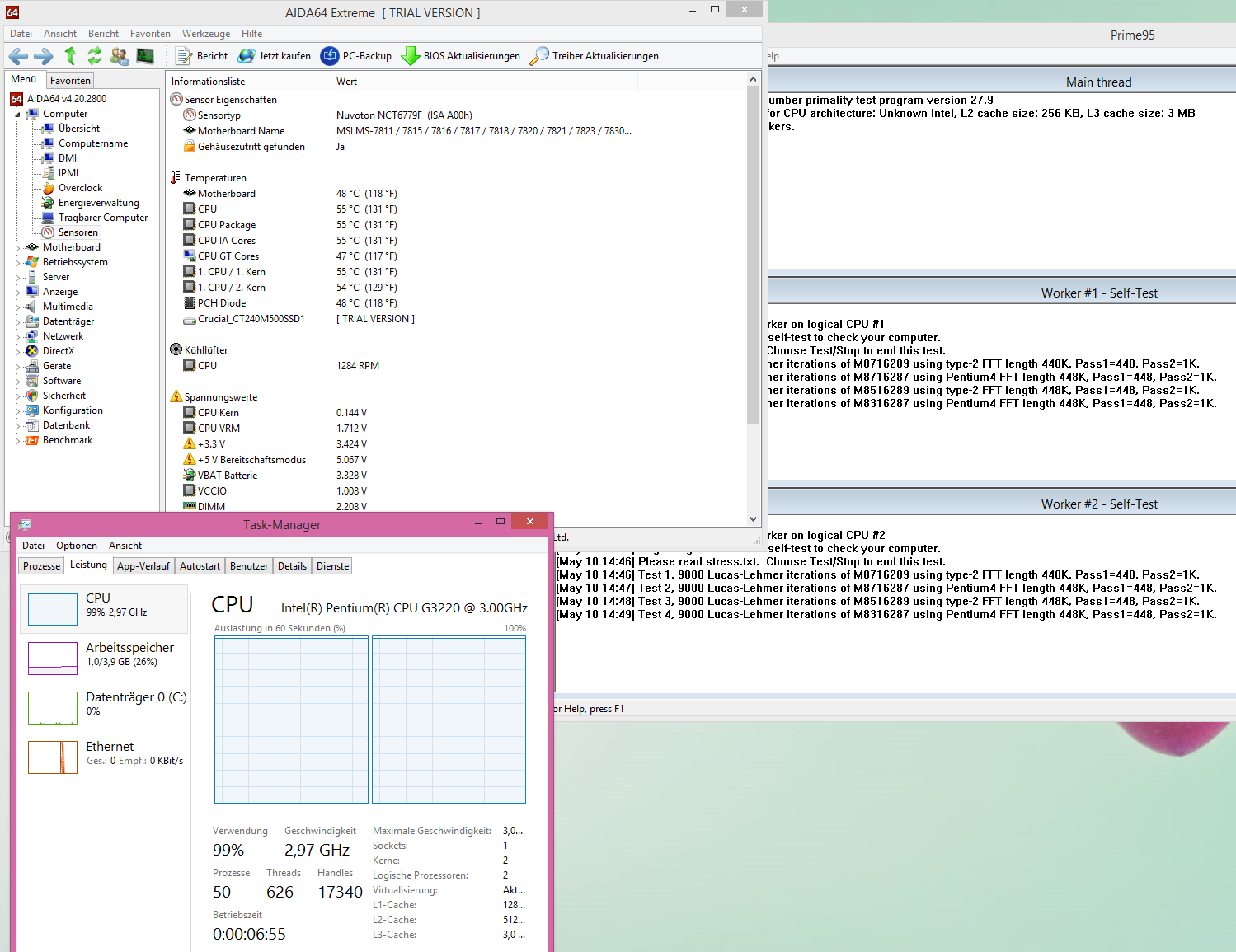Click the refresh icon in AIDA64 toolbar

click(x=95, y=56)
